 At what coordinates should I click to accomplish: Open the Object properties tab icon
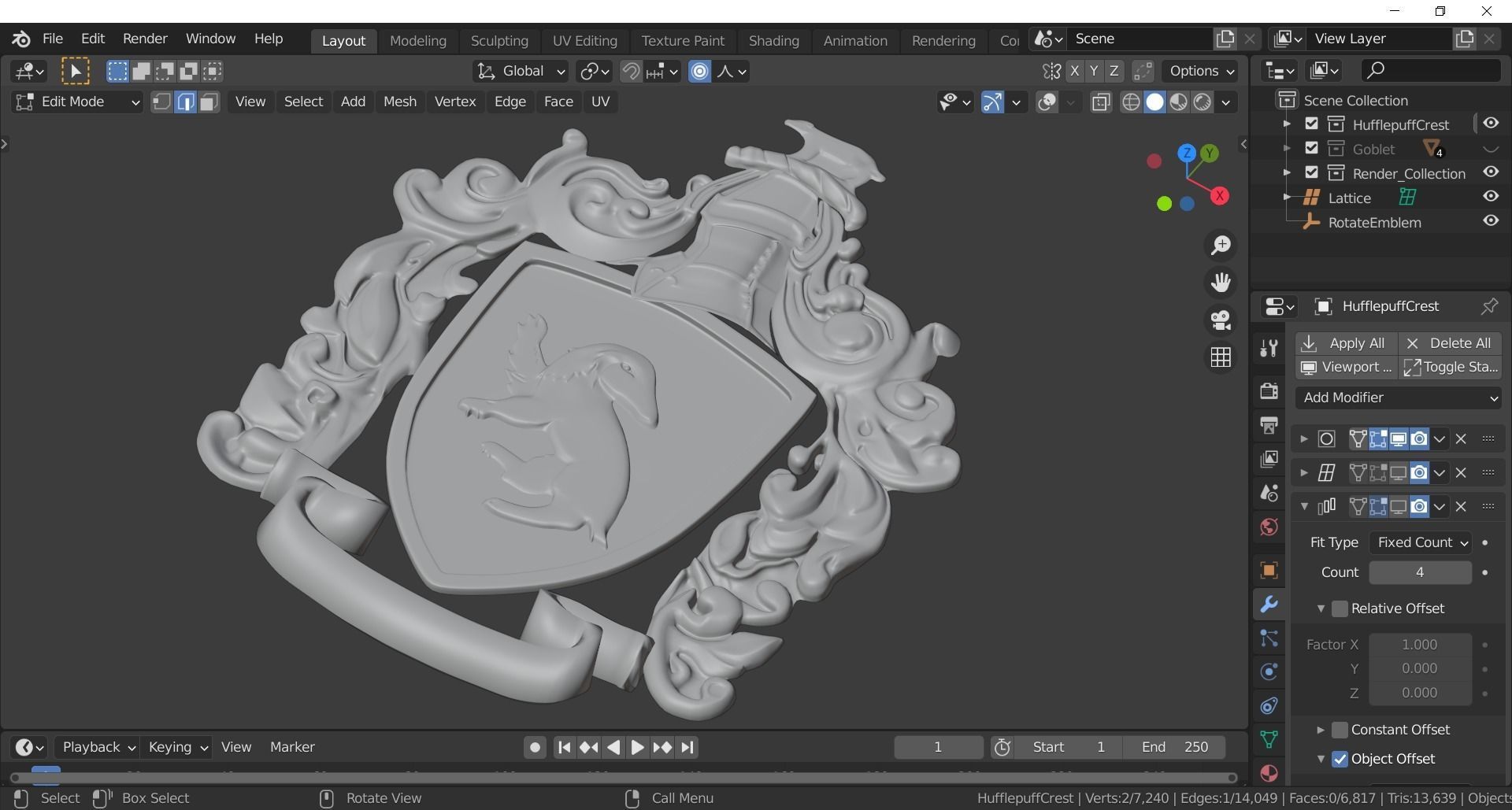(x=1269, y=570)
